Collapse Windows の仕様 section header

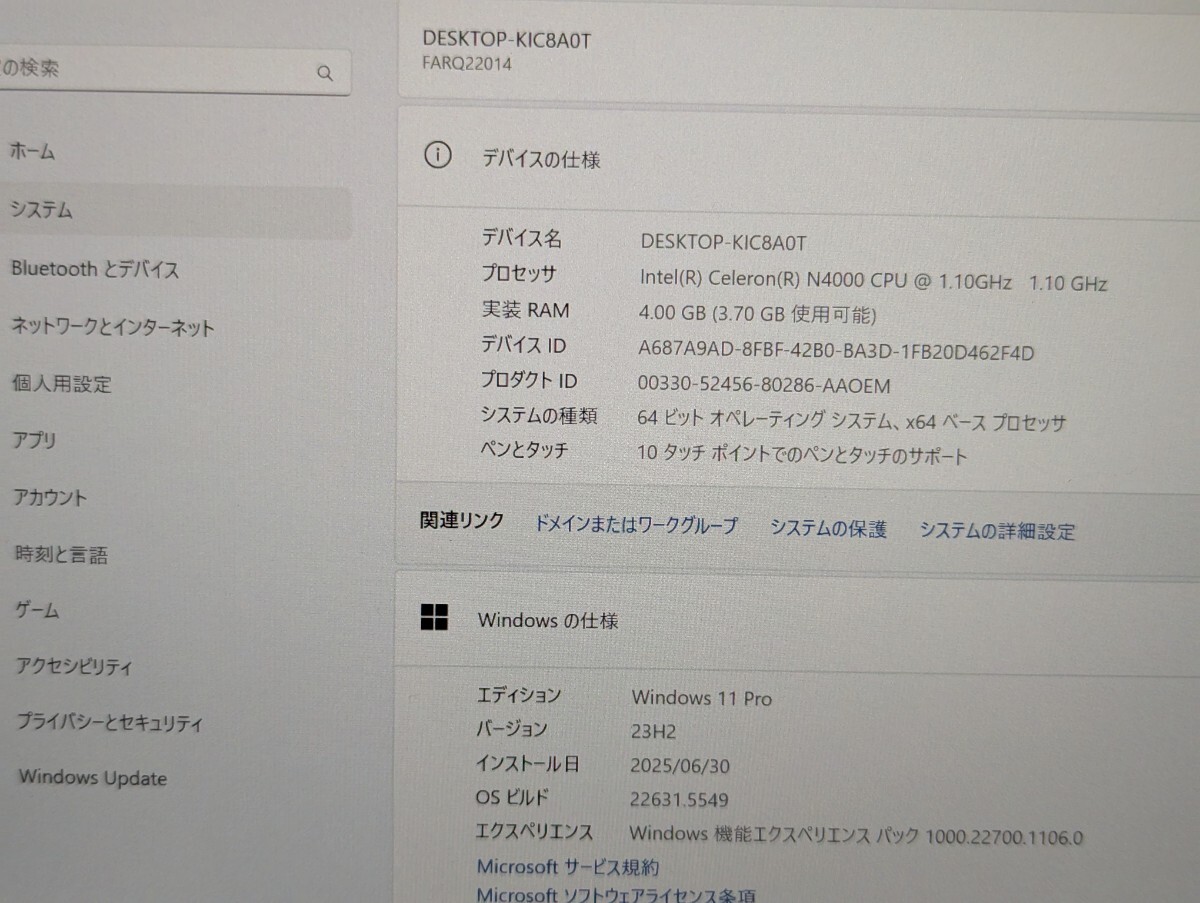click(x=799, y=620)
